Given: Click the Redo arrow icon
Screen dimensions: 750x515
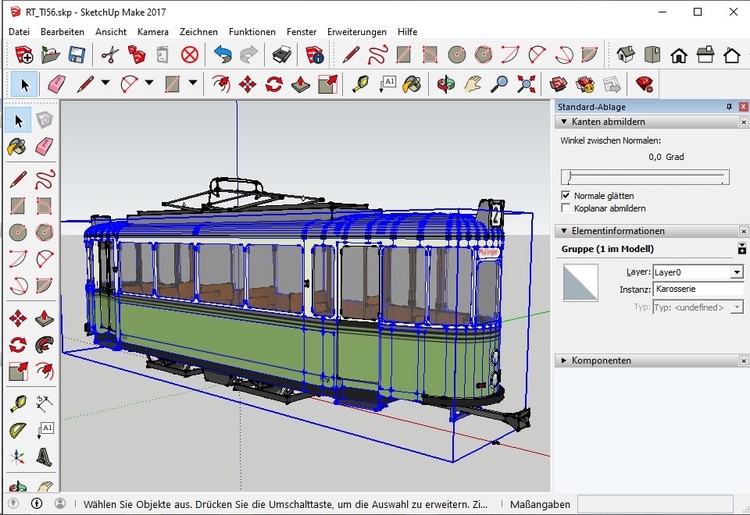Looking at the screenshot, I should click(249, 55).
